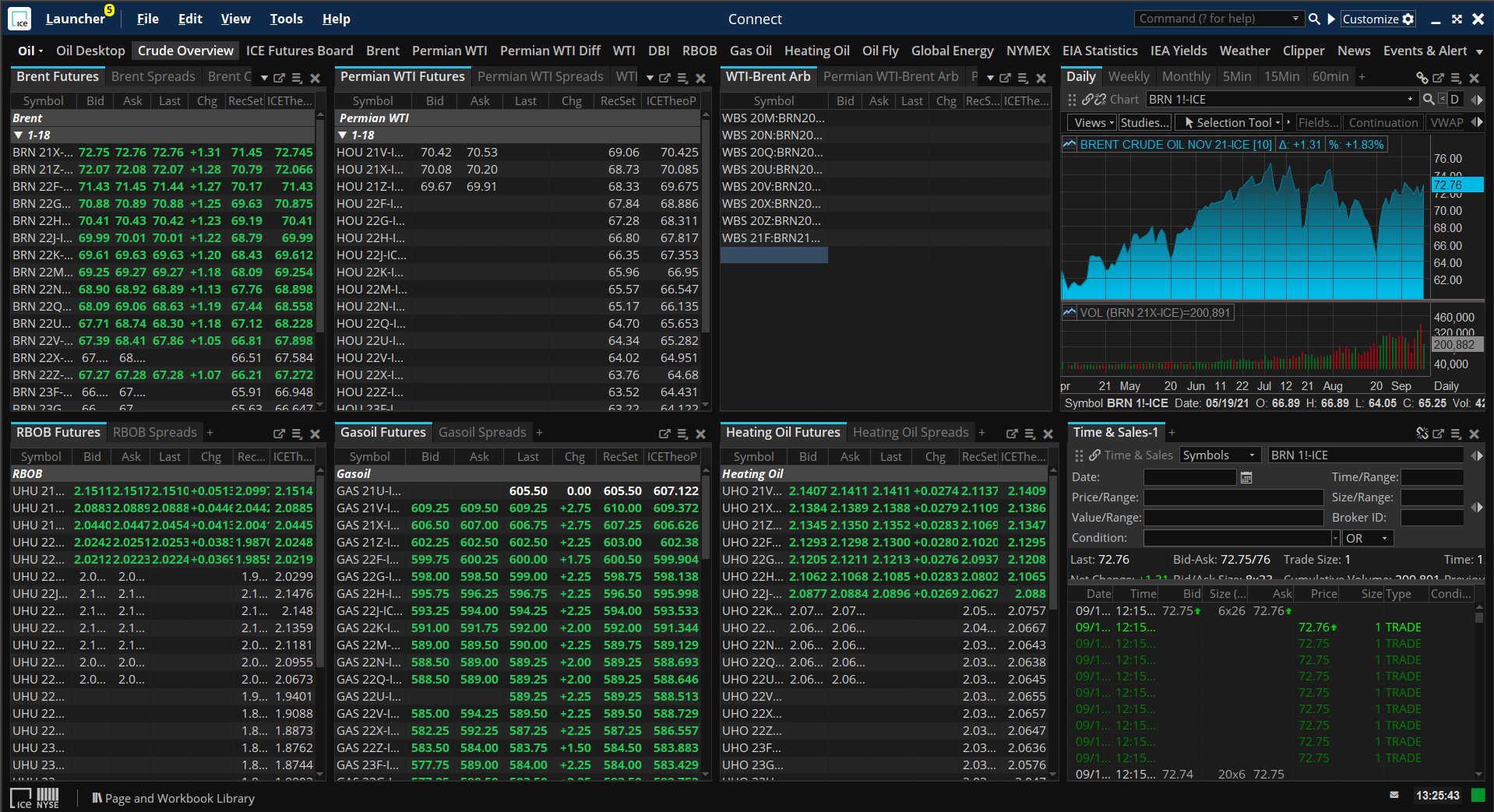Click the chart symbol search magnifier
This screenshot has width=1494, height=812.
click(x=1429, y=99)
